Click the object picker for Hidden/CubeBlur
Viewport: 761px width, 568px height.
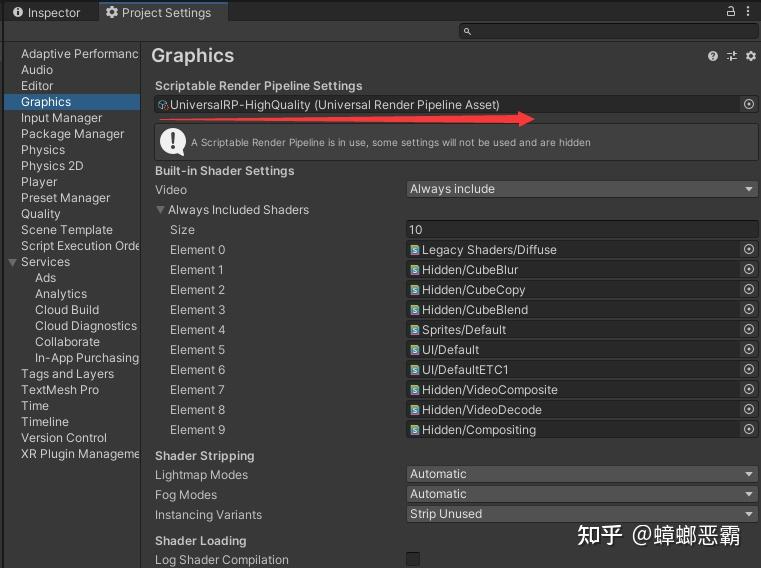(749, 269)
